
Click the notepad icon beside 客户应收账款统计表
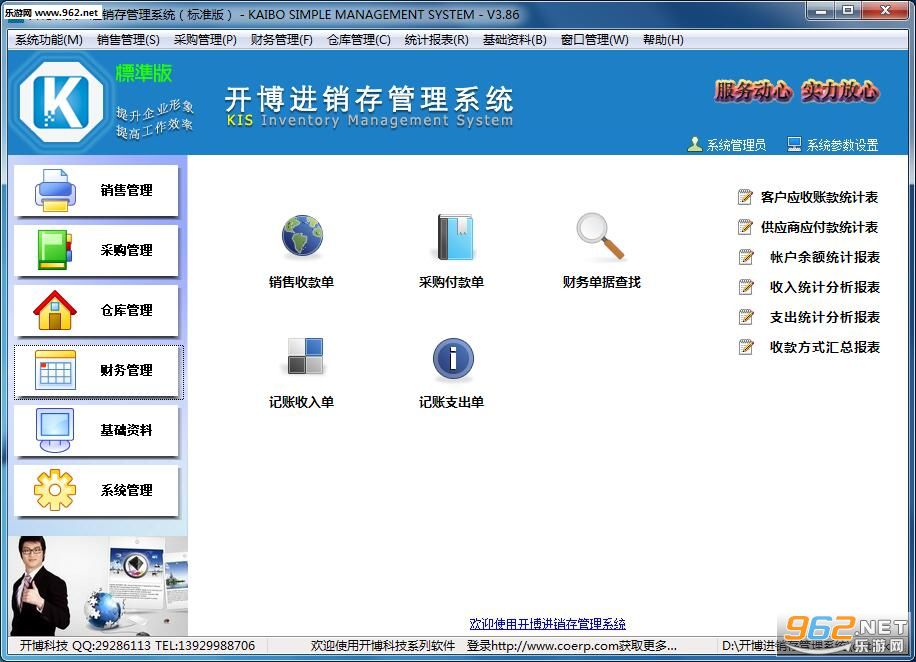coord(745,197)
